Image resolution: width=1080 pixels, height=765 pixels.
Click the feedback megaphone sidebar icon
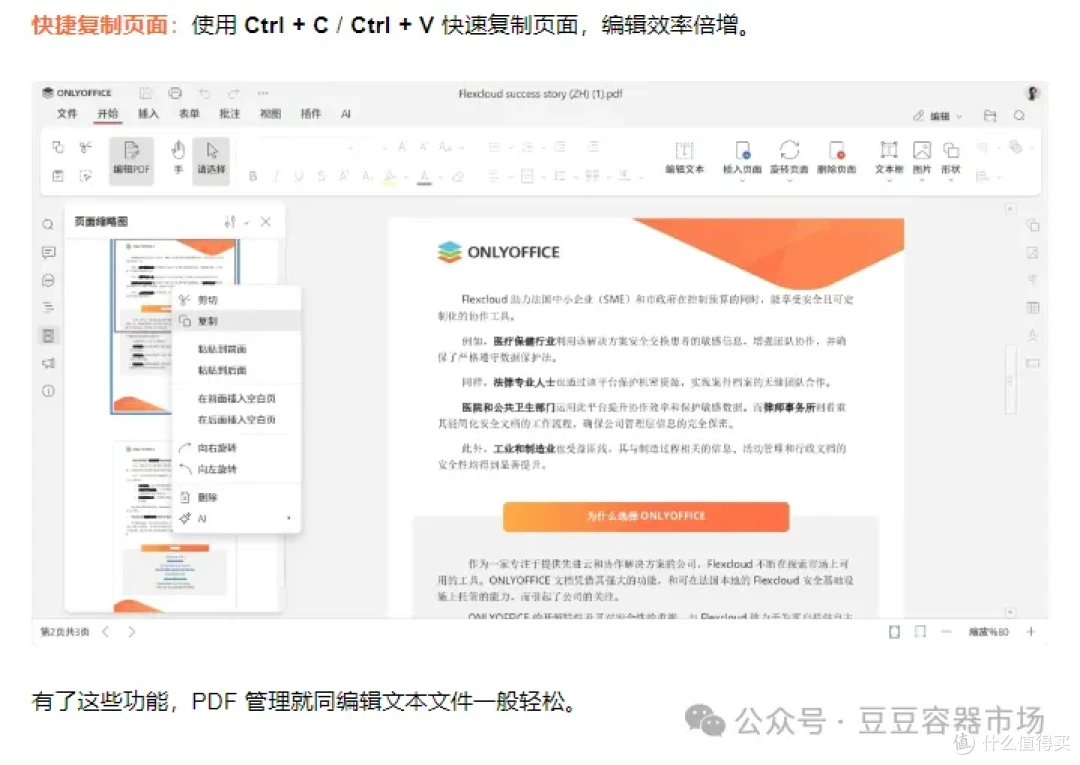coord(48,363)
